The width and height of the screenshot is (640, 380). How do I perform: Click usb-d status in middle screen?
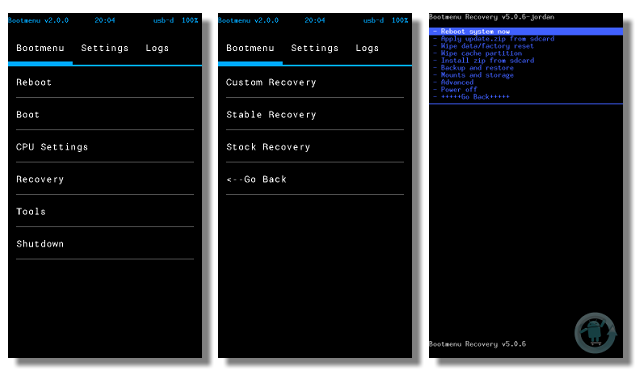373,20
